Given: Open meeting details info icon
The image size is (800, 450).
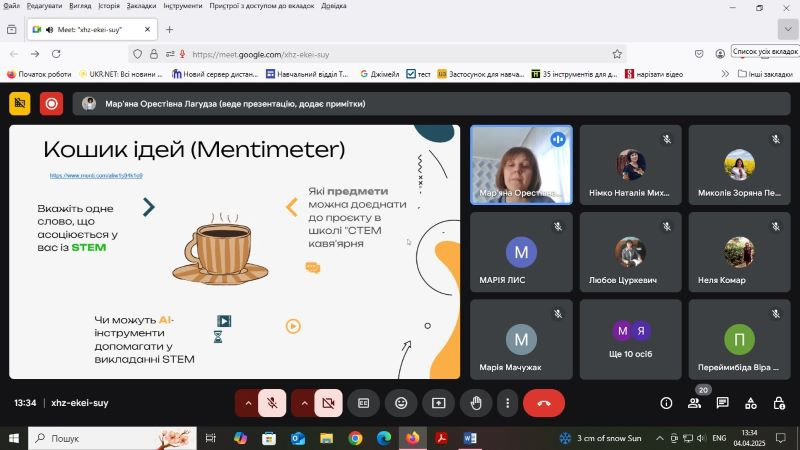Looking at the screenshot, I should click(x=666, y=403).
